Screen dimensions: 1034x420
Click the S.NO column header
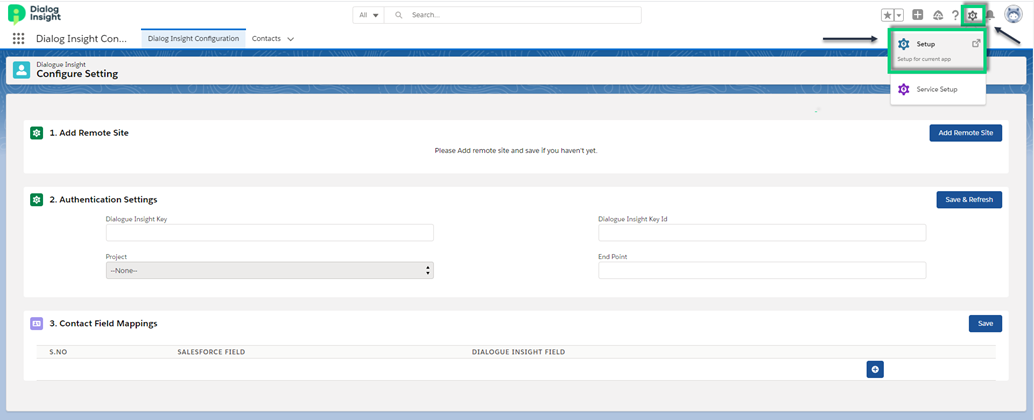(x=58, y=352)
